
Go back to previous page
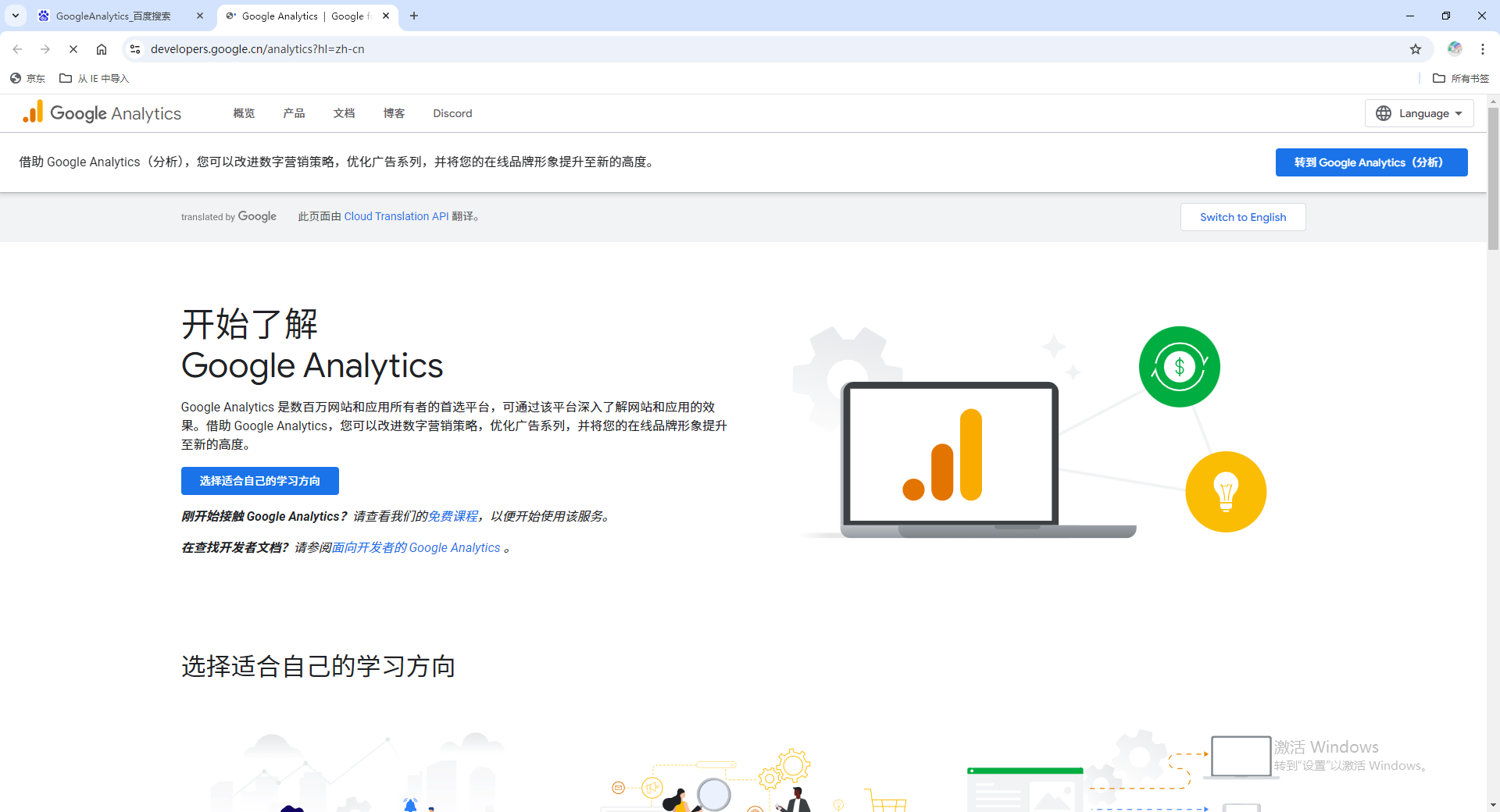click(17, 49)
